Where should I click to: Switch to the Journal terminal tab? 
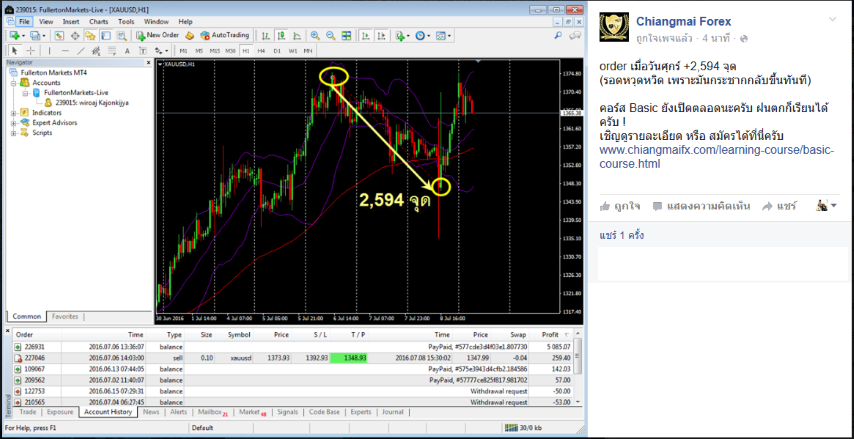[x=393, y=412]
